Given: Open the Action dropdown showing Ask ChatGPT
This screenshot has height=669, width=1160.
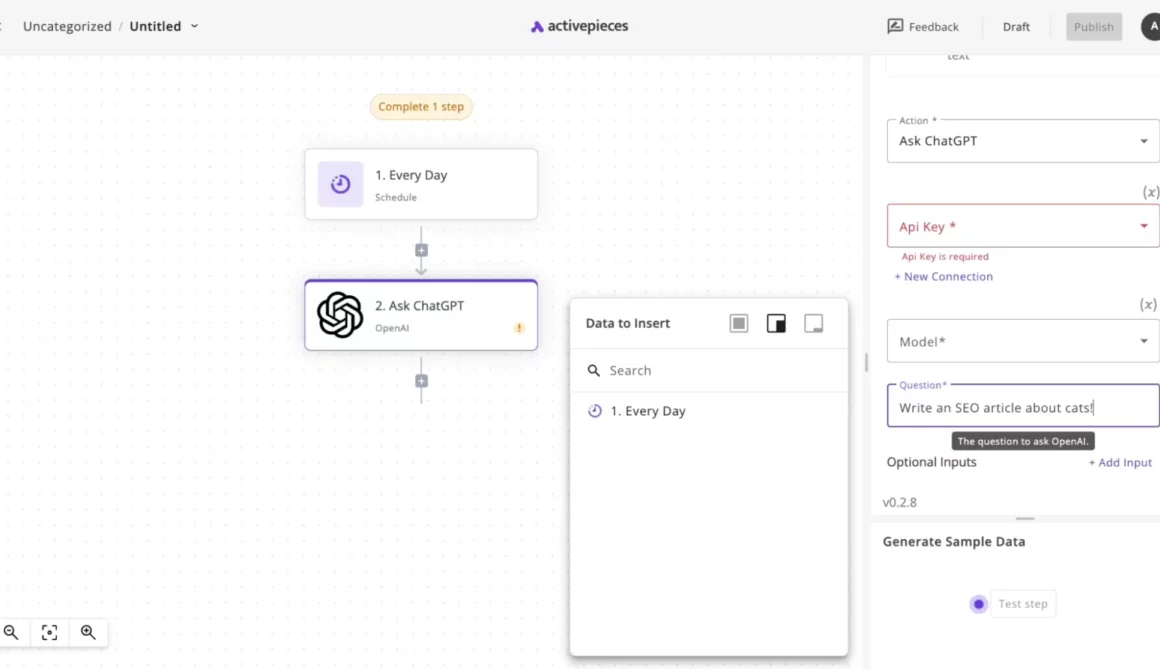Looking at the screenshot, I should pyautogui.click(x=1022, y=140).
